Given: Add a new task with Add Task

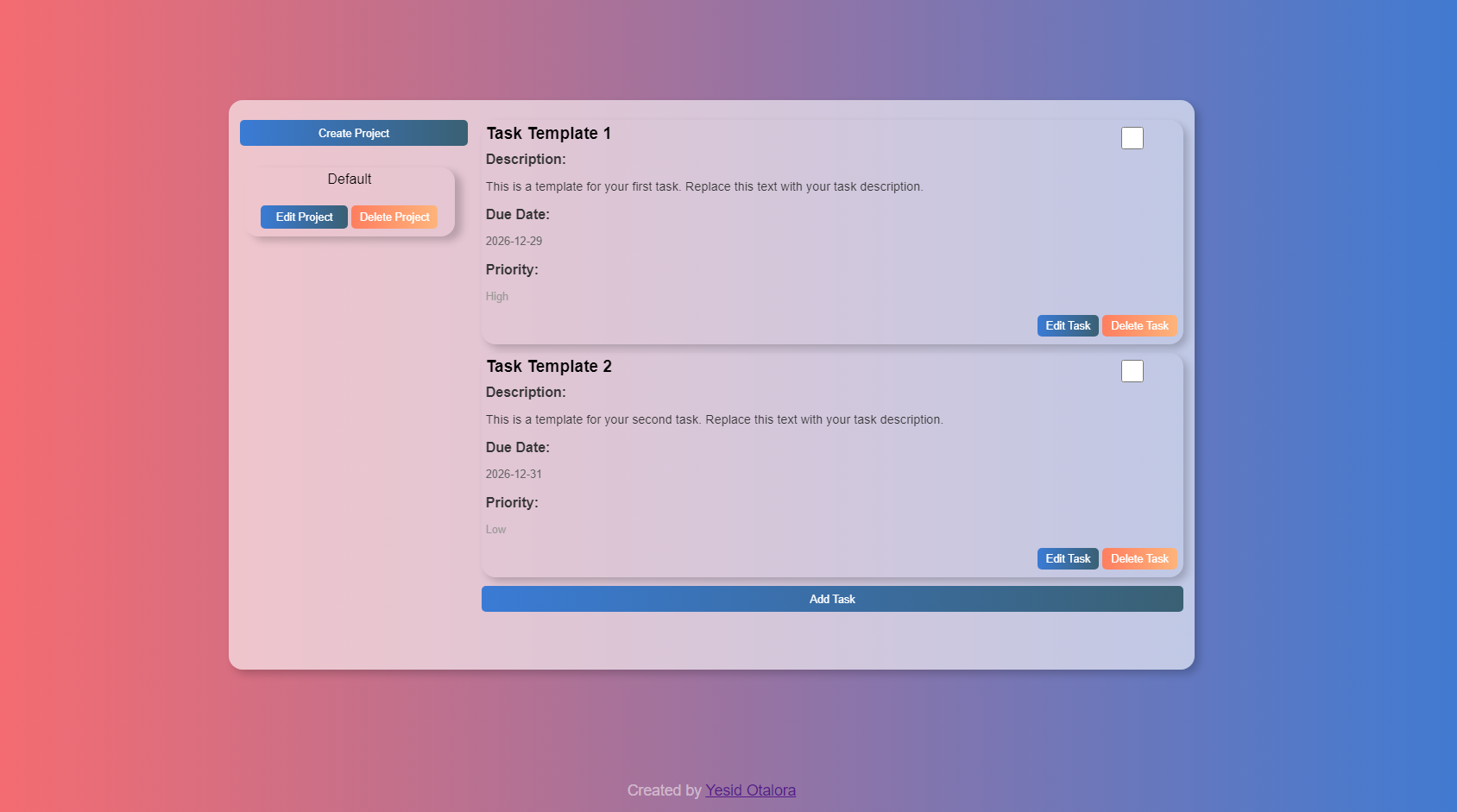Looking at the screenshot, I should pyautogui.click(x=832, y=598).
